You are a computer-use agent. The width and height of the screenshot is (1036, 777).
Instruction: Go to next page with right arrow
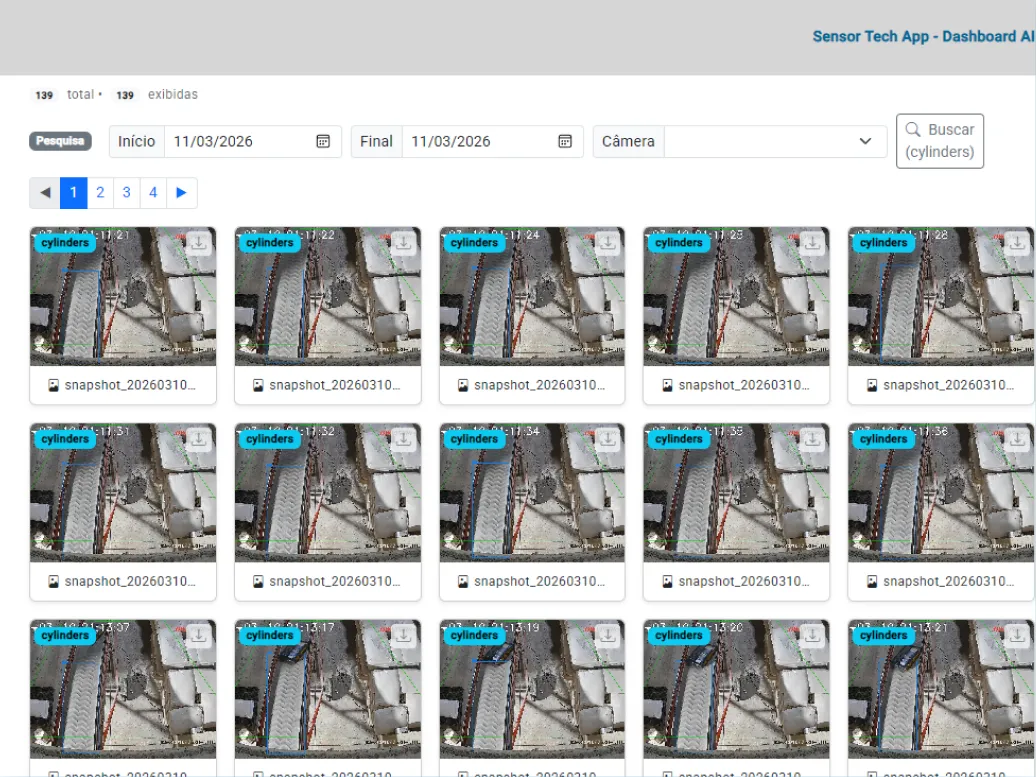click(x=181, y=193)
